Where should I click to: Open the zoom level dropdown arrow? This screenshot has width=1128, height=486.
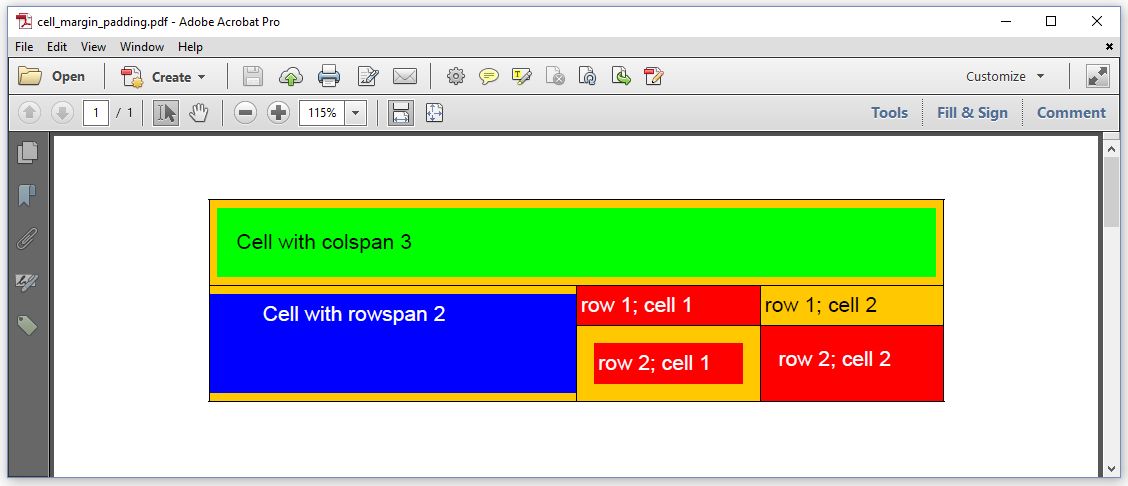356,113
